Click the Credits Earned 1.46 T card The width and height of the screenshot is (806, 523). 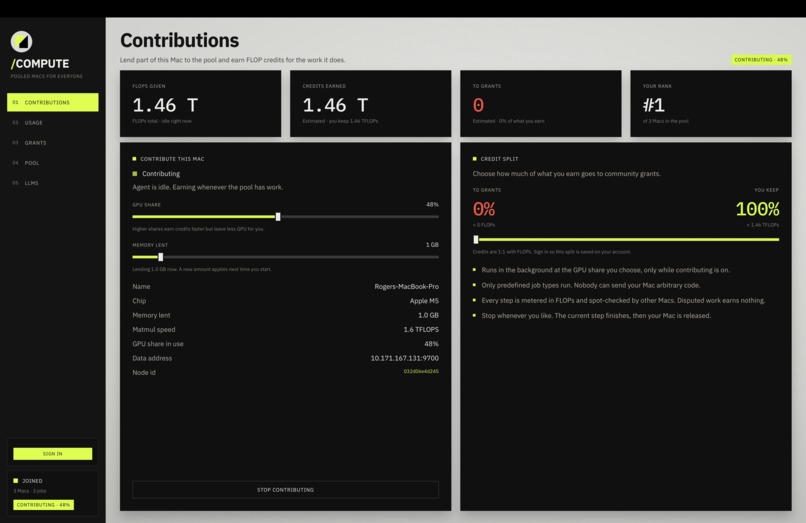click(371, 103)
